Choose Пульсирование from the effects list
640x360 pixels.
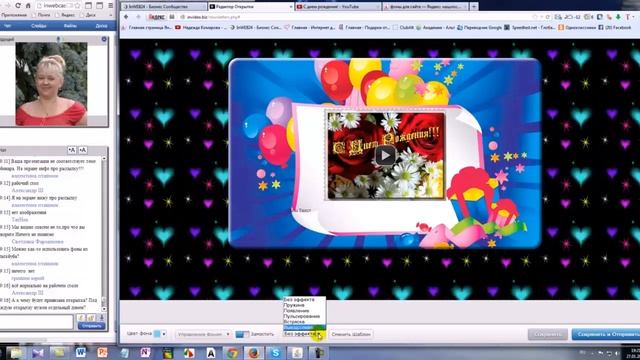(302, 316)
